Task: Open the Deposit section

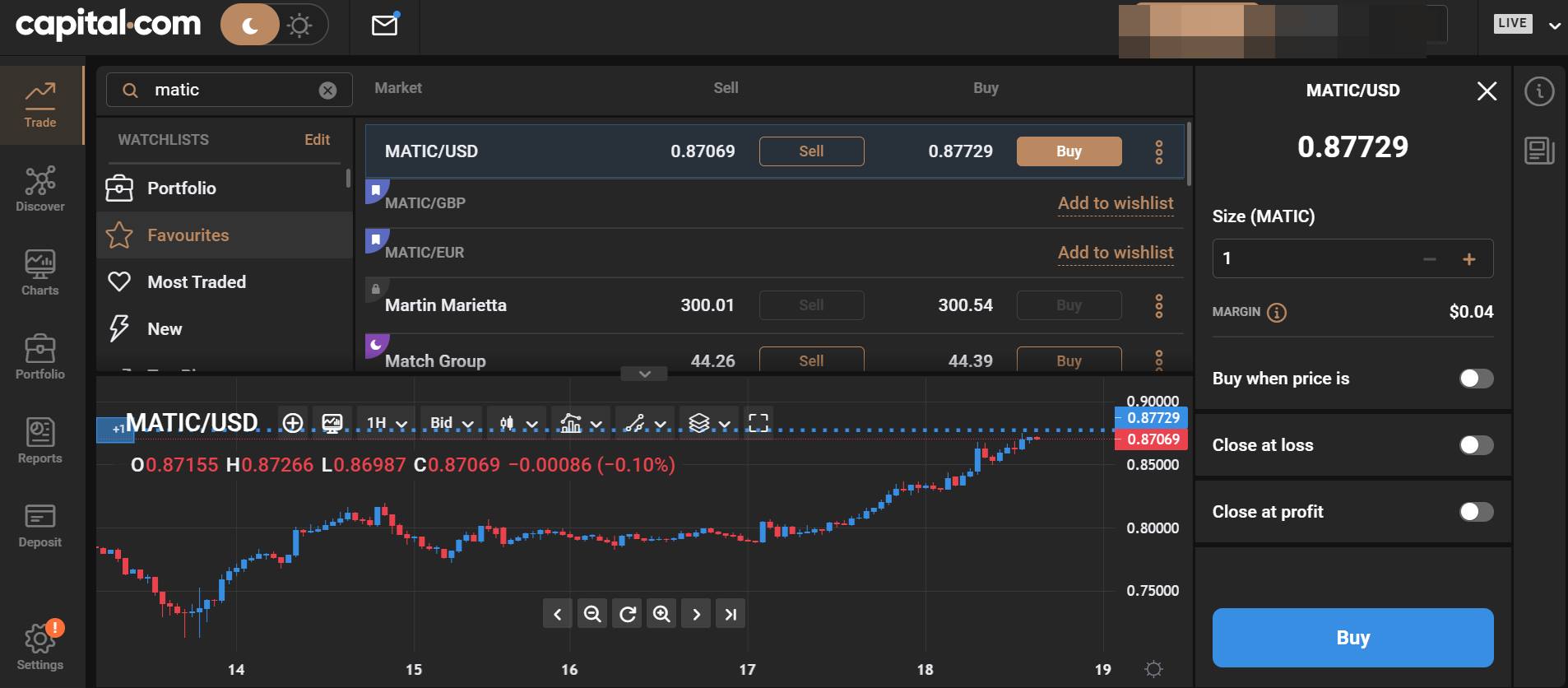Action: coord(40,525)
